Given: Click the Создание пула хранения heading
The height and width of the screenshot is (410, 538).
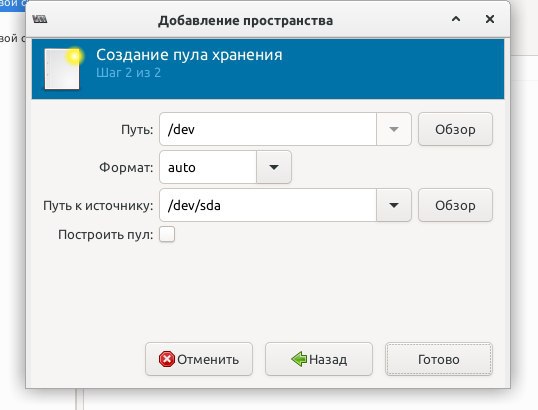Looking at the screenshot, I should (x=189, y=55).
